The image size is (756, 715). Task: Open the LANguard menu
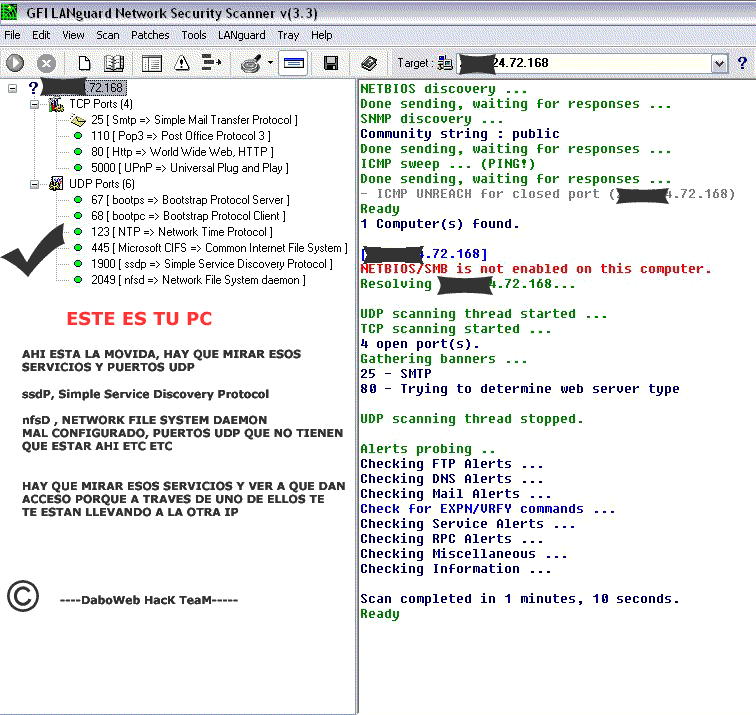(242, 35)
